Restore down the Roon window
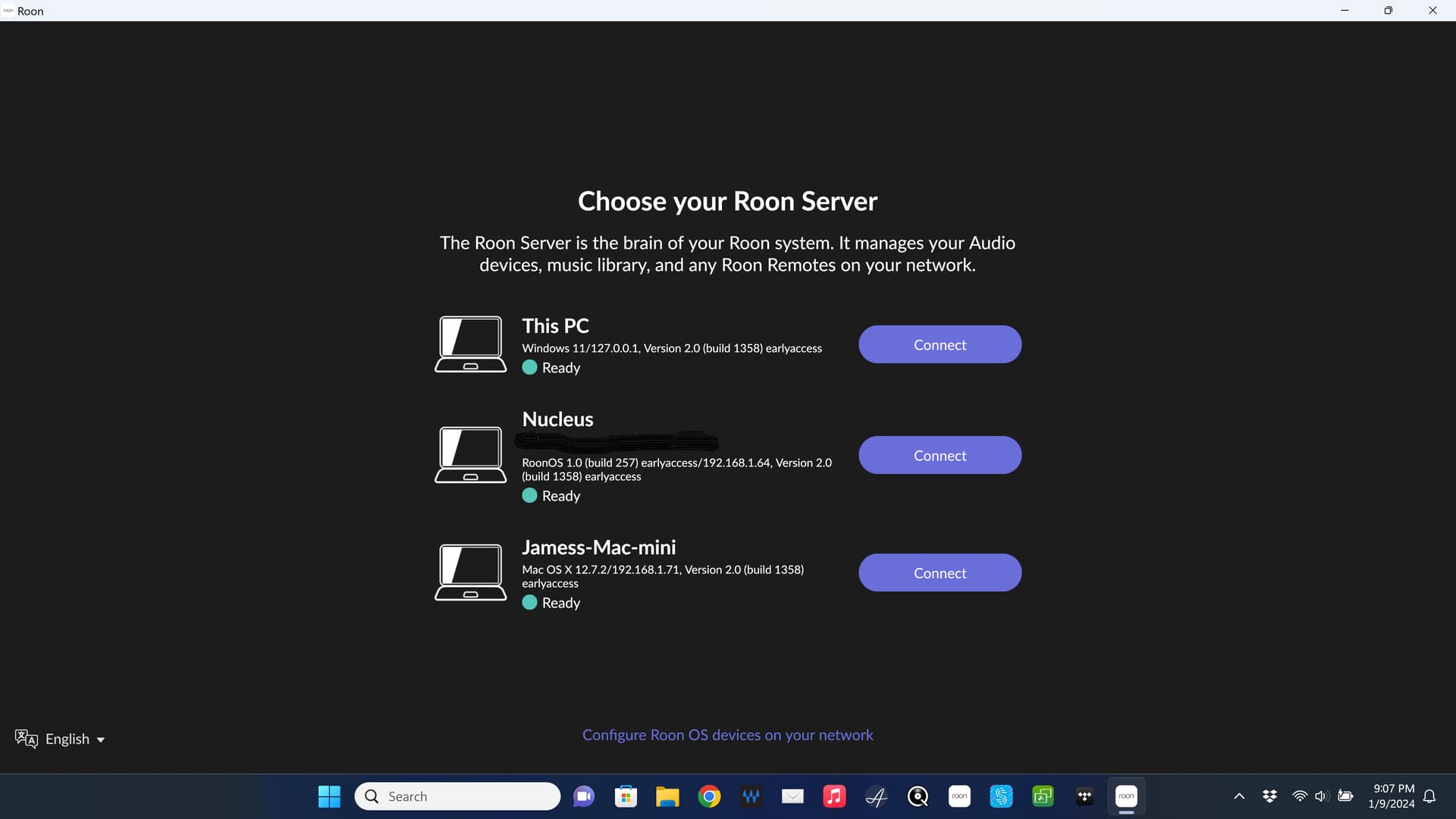 point(1388,11)
